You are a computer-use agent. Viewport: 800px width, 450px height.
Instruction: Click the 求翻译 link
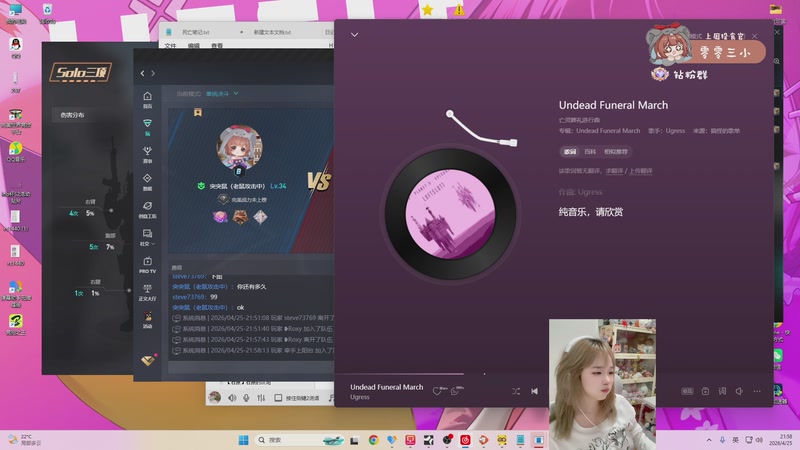(614, 171)
